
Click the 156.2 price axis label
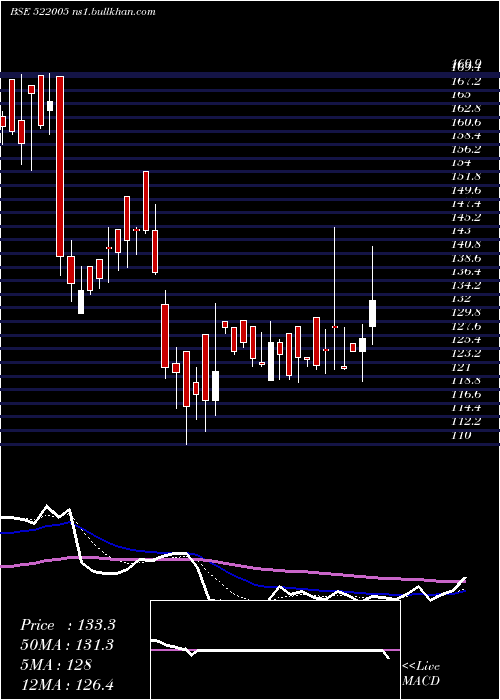[x=467, y=149]
